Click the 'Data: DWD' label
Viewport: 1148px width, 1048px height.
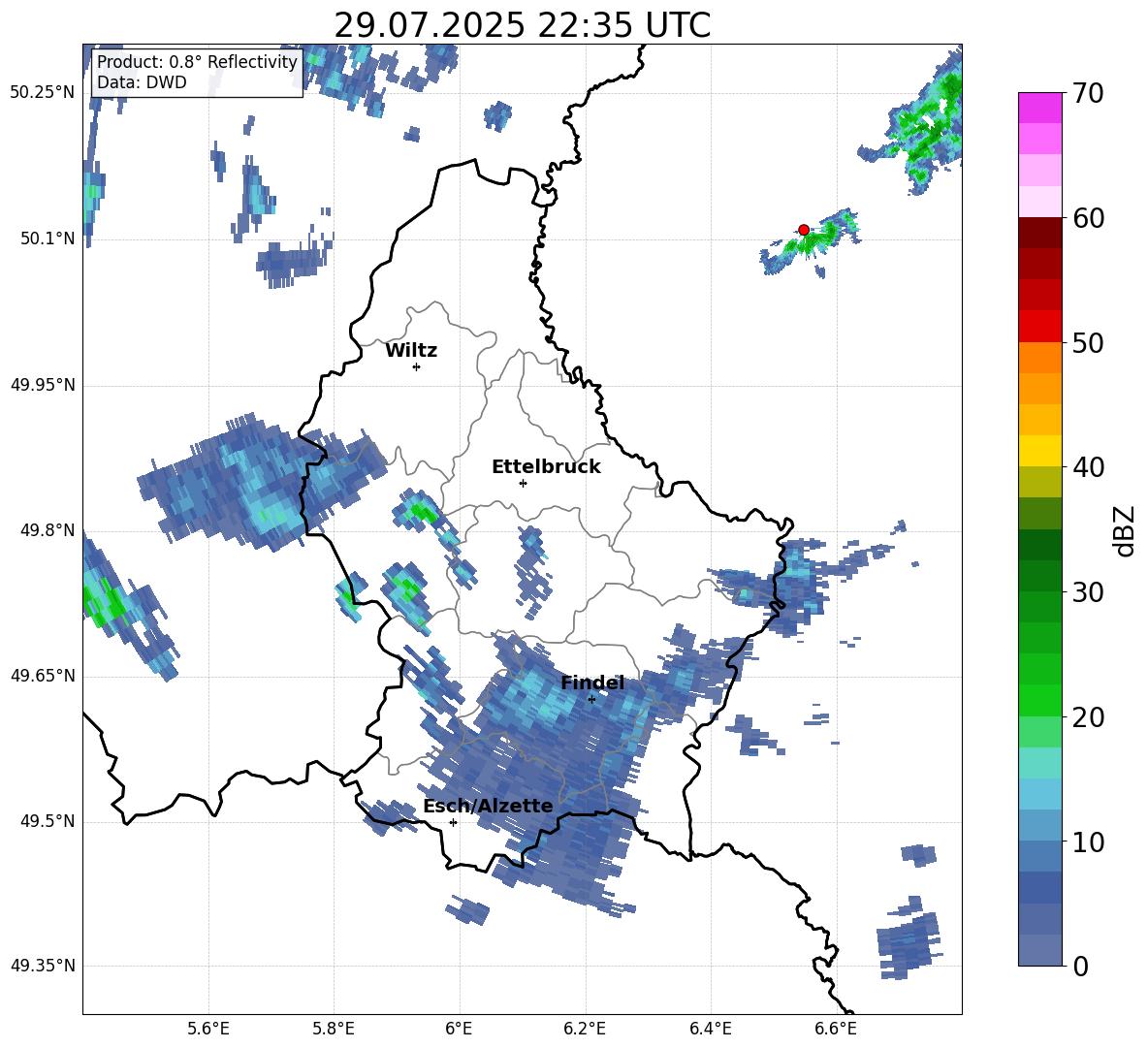pos(142,82)
